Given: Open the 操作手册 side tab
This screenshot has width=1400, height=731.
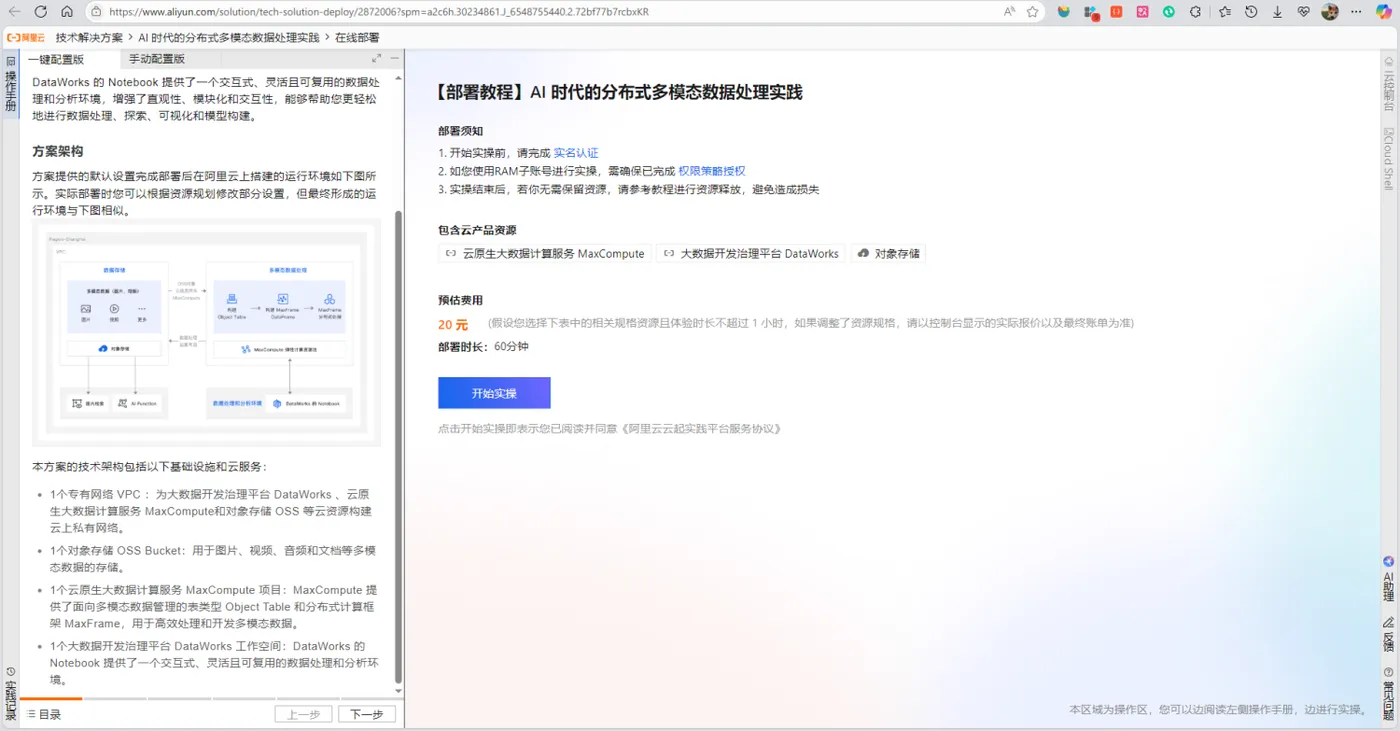Looking at the screenshot, I should coord(10,85).
